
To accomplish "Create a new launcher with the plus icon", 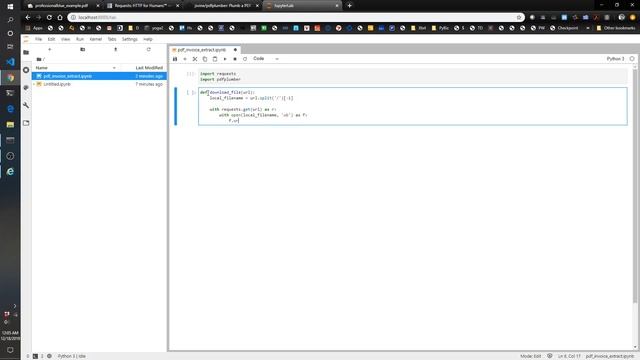I will (49, 49).
